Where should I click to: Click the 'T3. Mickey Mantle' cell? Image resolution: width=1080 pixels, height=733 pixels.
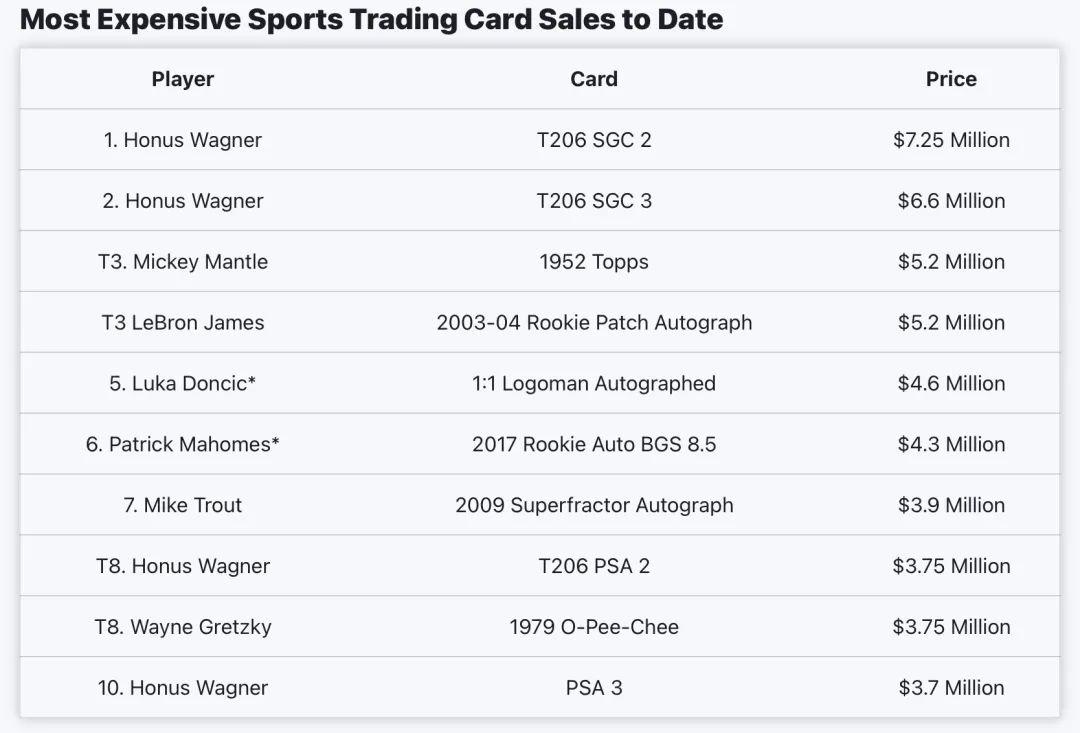[x=183, y=262]
